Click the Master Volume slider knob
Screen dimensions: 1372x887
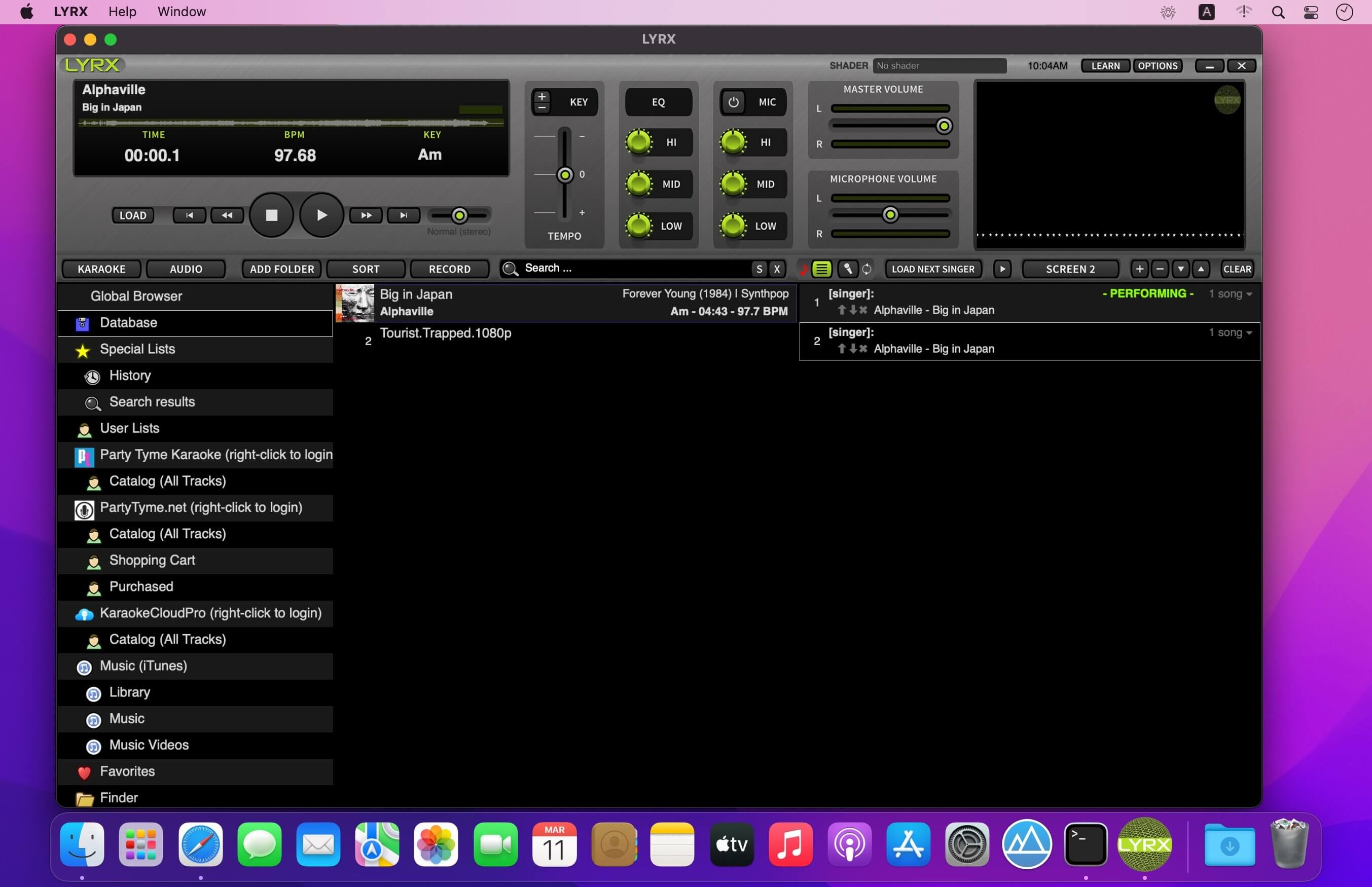click(x=944, y=126)
